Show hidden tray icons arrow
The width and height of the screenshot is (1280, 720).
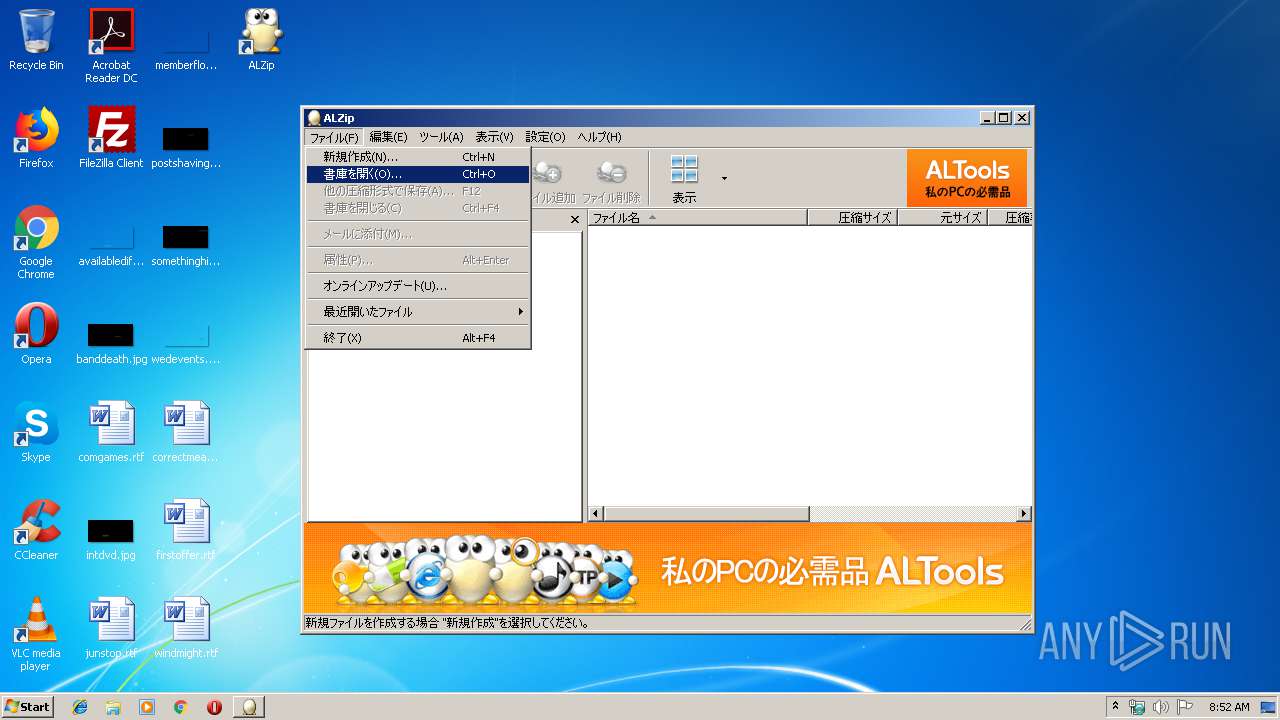(x=1115, y=707)
